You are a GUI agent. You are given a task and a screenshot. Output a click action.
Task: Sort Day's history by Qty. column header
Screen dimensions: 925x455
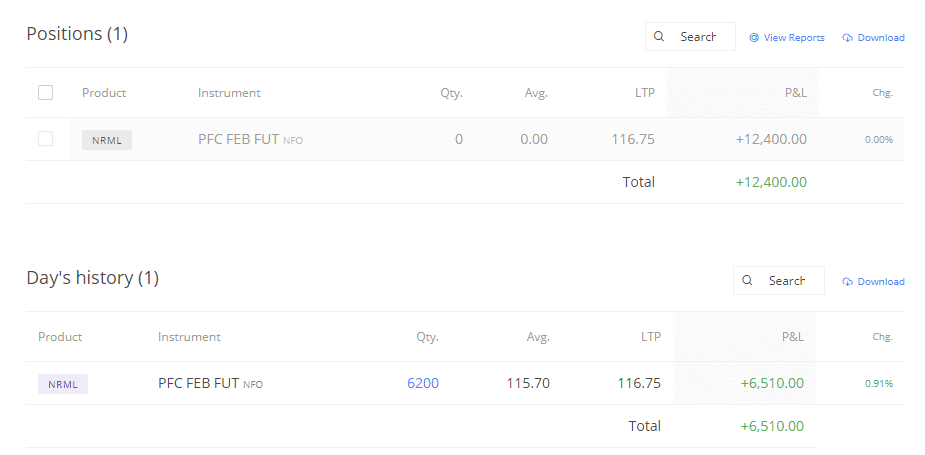(428, 337)
